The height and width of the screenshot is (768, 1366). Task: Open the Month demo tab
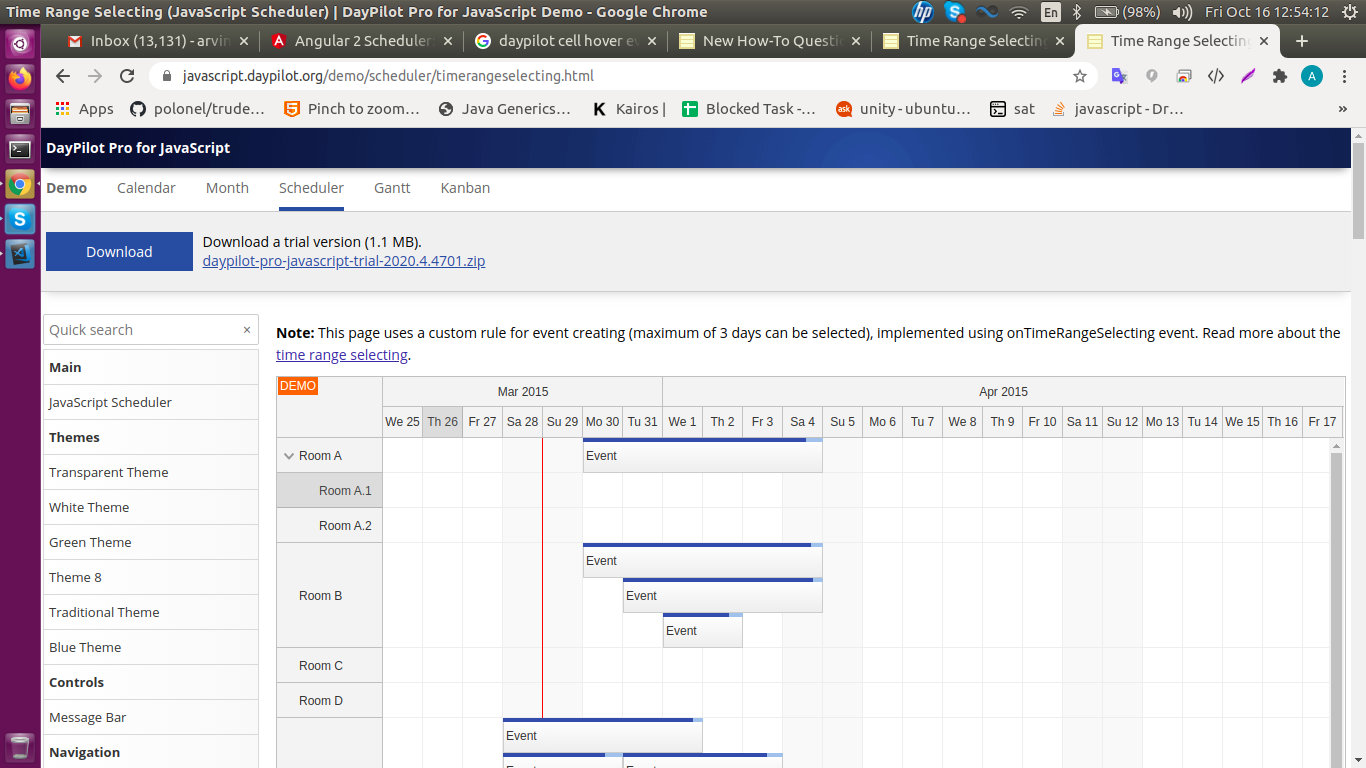coord(227,188)
